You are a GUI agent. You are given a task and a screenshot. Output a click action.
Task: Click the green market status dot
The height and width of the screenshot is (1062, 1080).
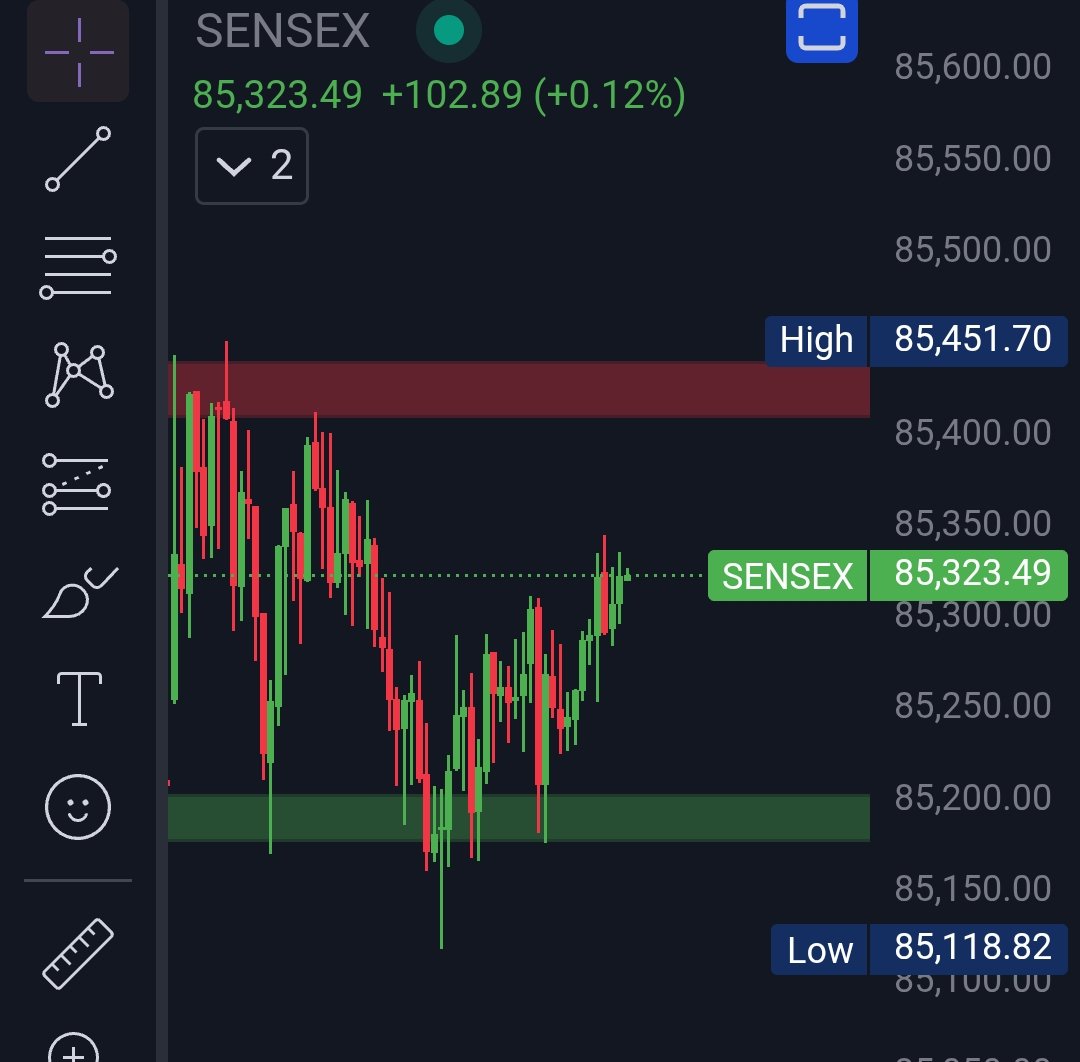pyautogui.click(x=449, y=30)
